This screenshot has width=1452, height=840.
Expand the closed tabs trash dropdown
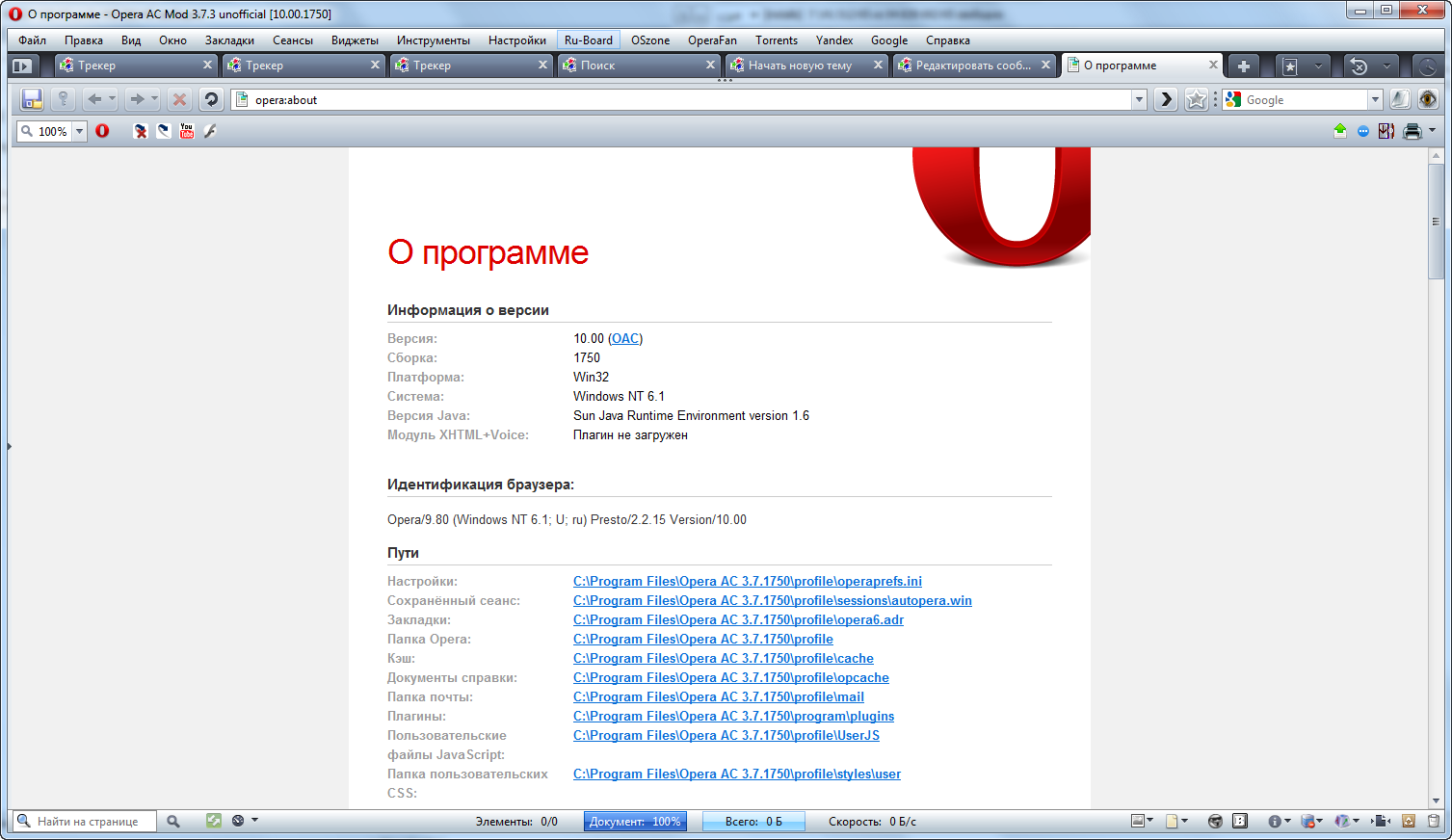click(1386, 66)
